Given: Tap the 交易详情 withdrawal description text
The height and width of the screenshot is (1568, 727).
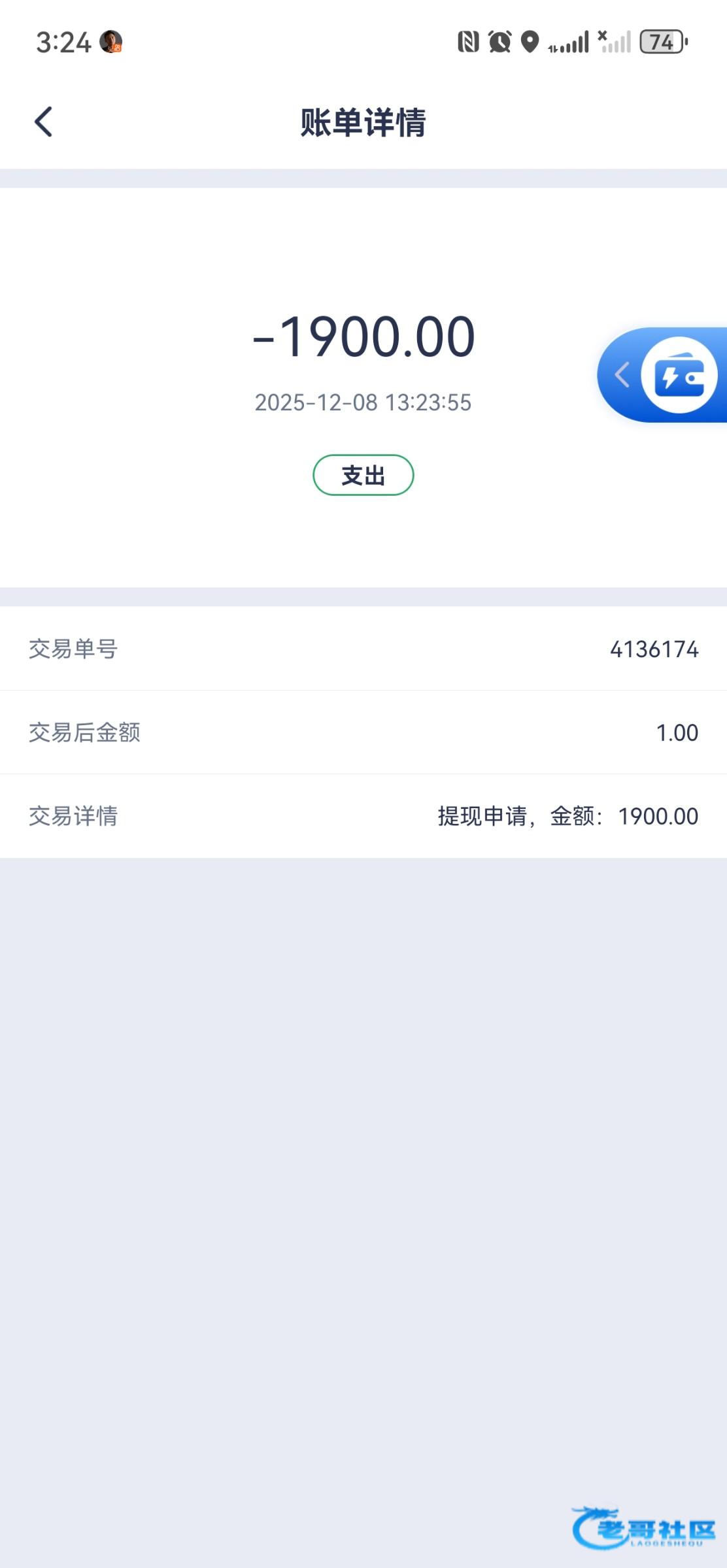Looking at the screenshot, I should [x=567, y=816].
